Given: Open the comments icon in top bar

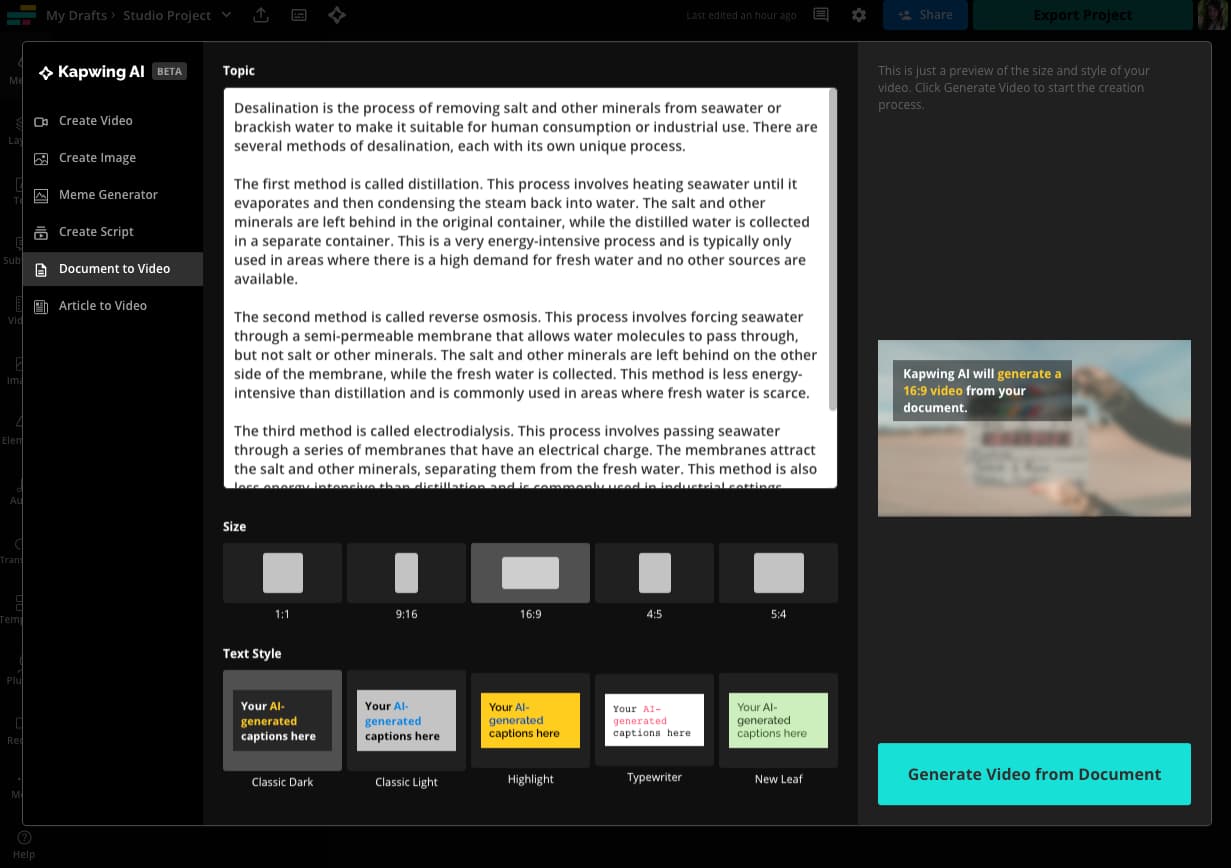Looking at the screenshot, I should click(x=821, y=15).
